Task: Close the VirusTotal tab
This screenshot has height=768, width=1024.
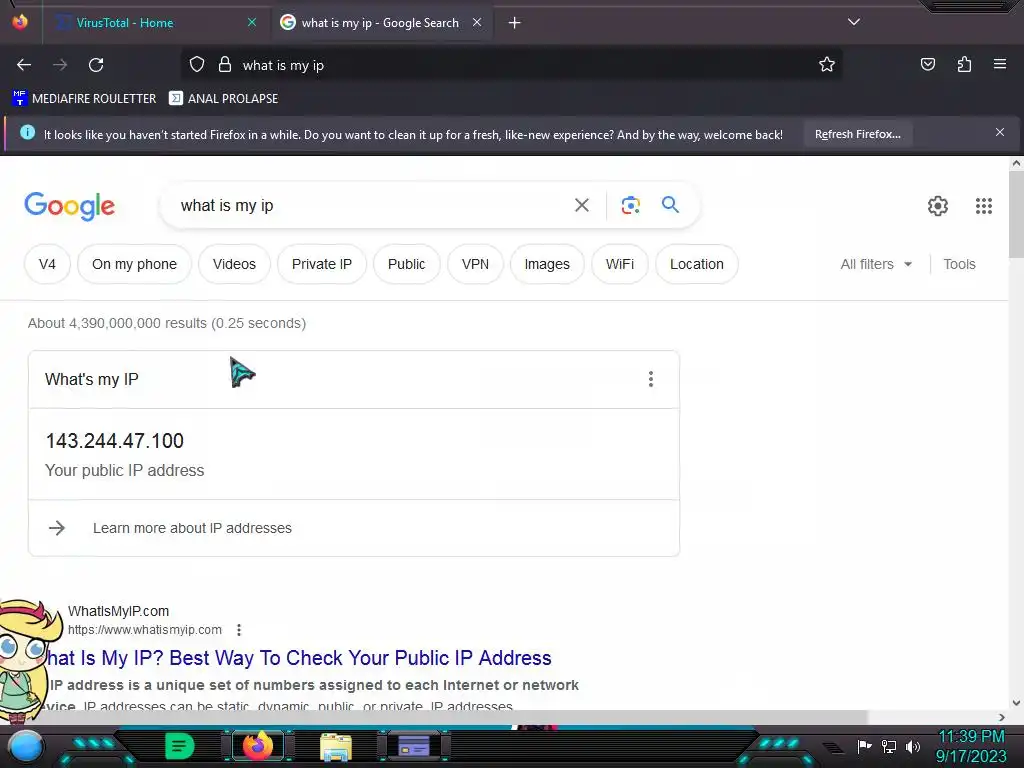Action: click(252, 22)
